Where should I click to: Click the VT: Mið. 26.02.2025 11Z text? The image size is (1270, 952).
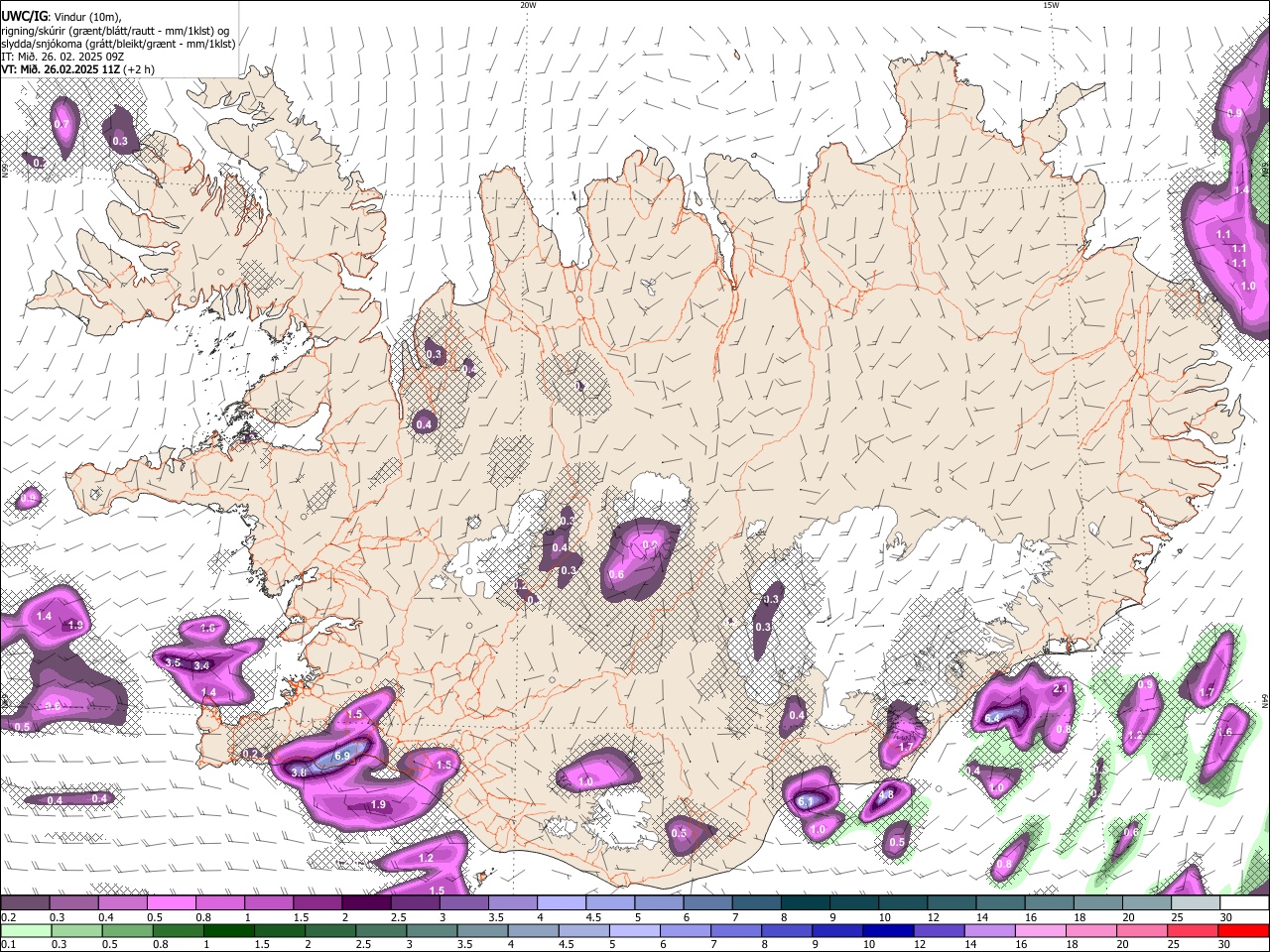tap(62, 69)
